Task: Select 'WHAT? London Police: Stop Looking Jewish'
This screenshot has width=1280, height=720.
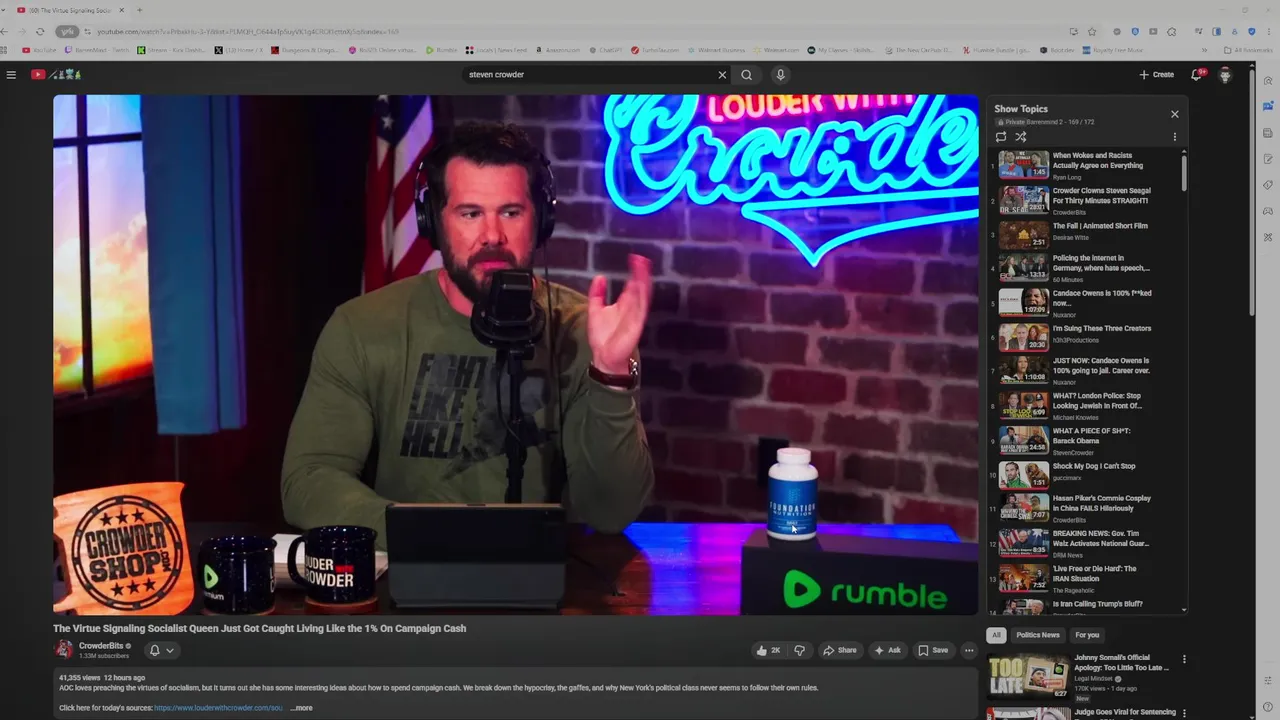Action: point(1086,405)
